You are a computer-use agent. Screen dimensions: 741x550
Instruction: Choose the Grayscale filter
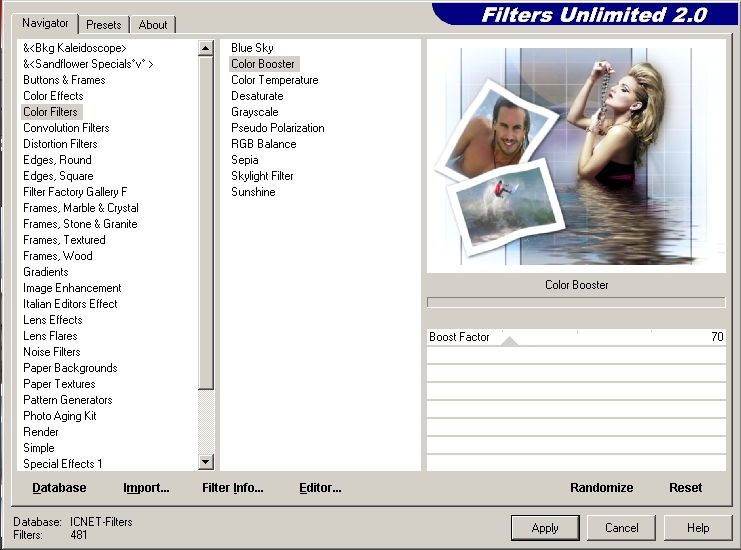point(255,112)
